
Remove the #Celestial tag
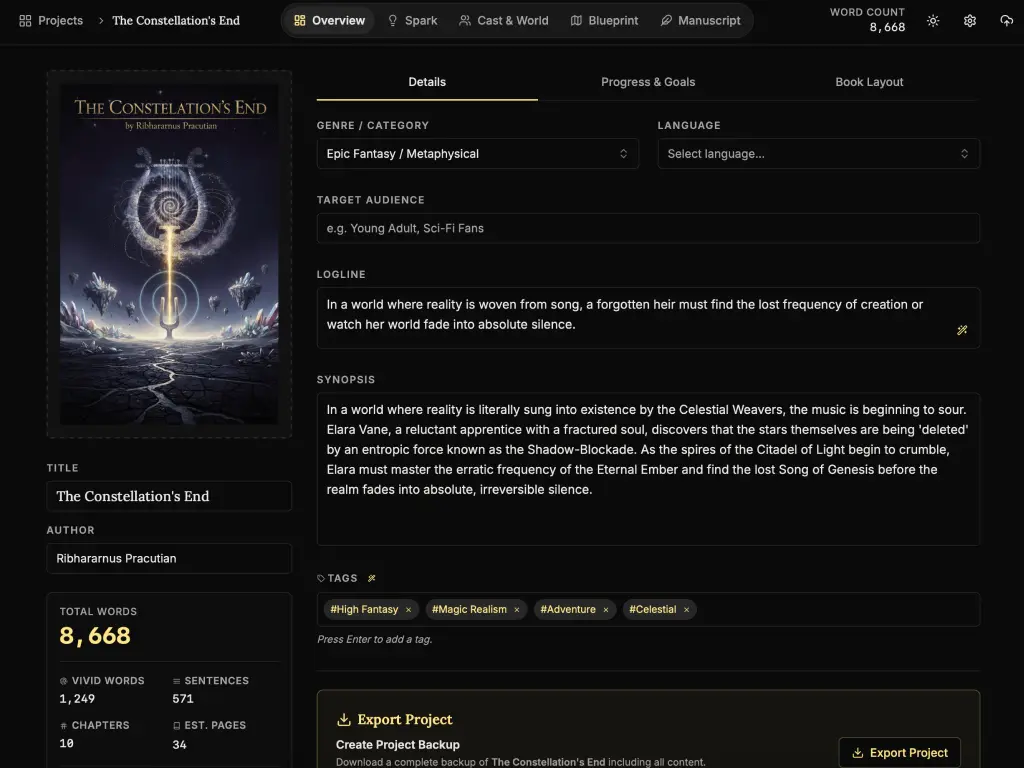686,610
